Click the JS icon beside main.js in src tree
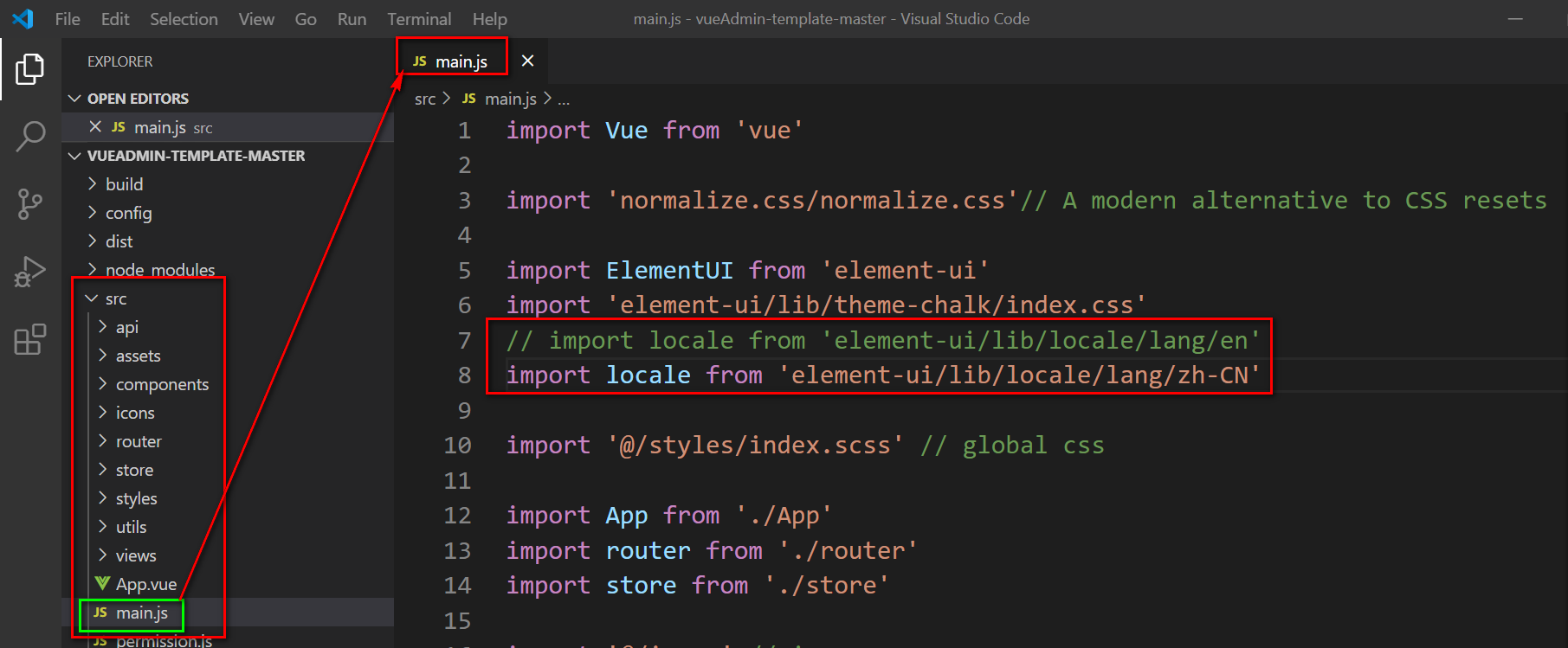 100,613
